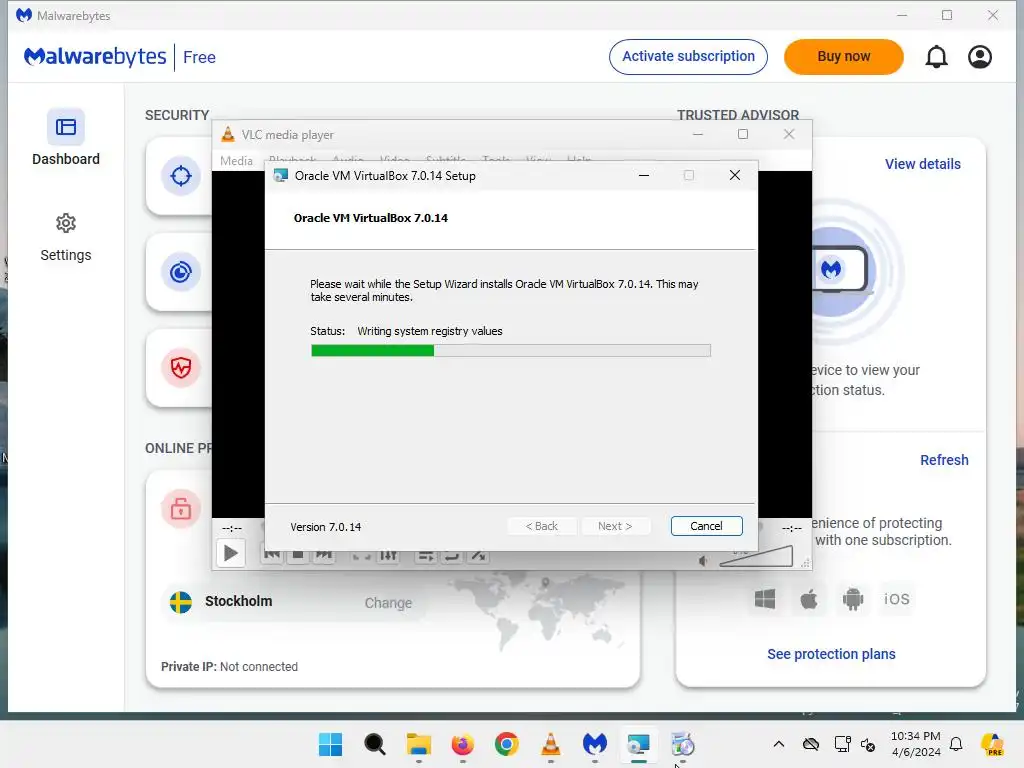This screenshot has width=1024, height=768.
Task: Close the VirtualBox Setup dialog
Action: pos(735,175)
